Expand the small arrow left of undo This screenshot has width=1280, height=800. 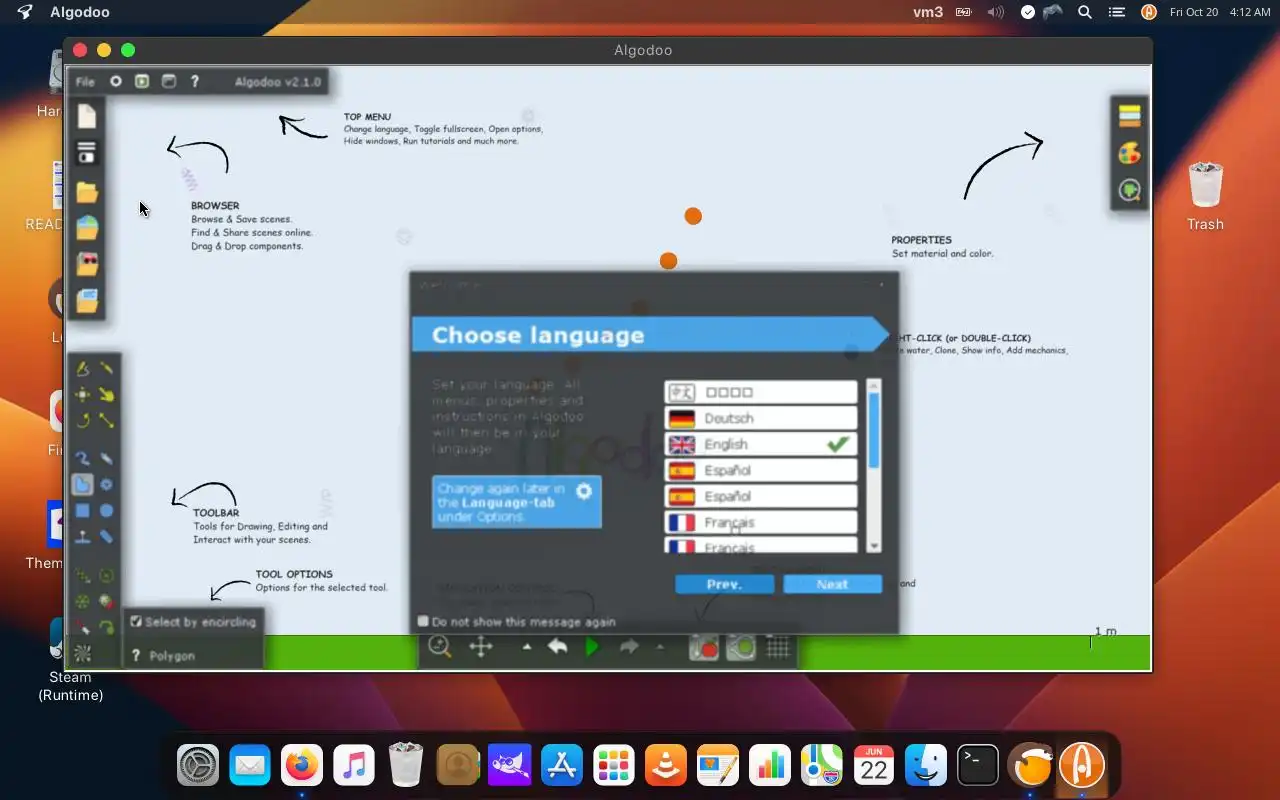click(527, 647)
